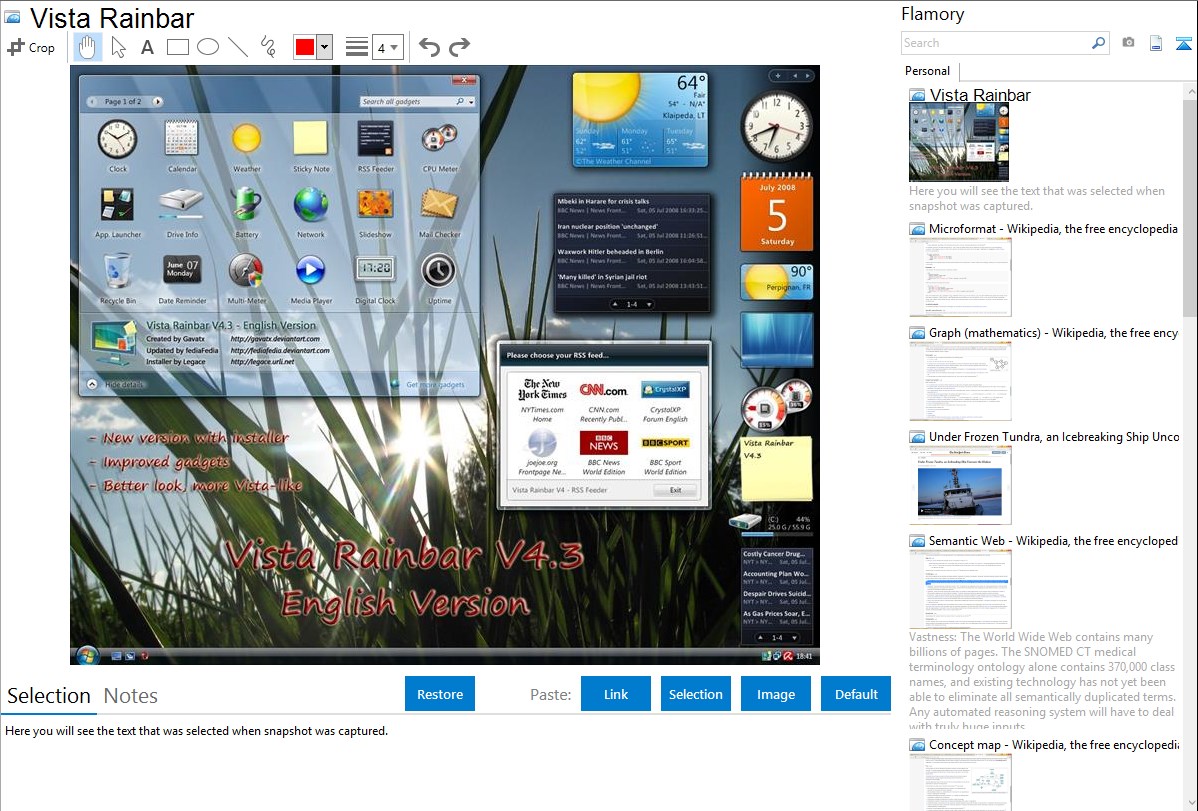Select the Microformat - Wikipedia snapshot title
Viewport: 1198px width, 811px height.
(1053, 229)
